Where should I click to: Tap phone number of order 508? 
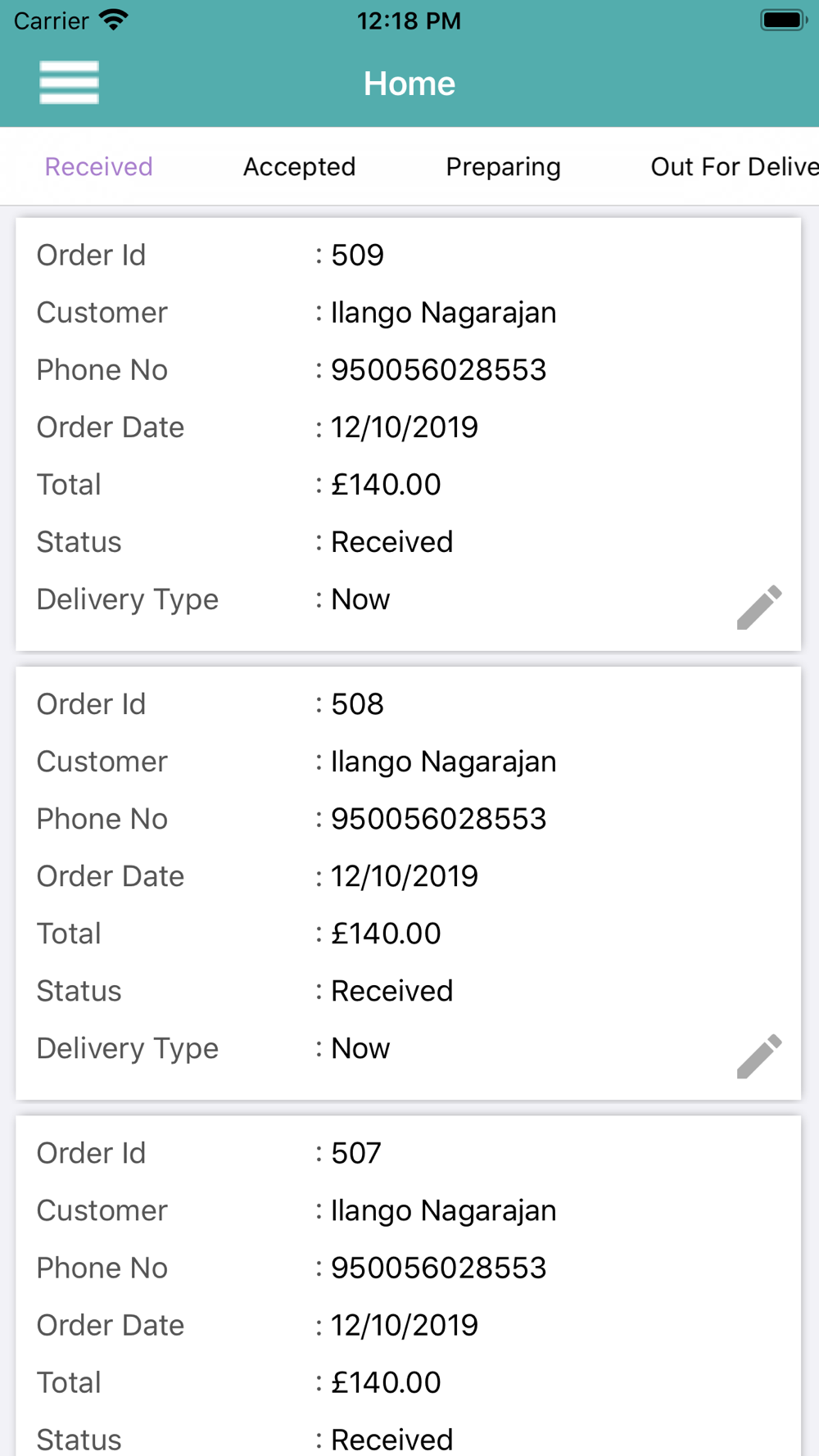[438, 819]
